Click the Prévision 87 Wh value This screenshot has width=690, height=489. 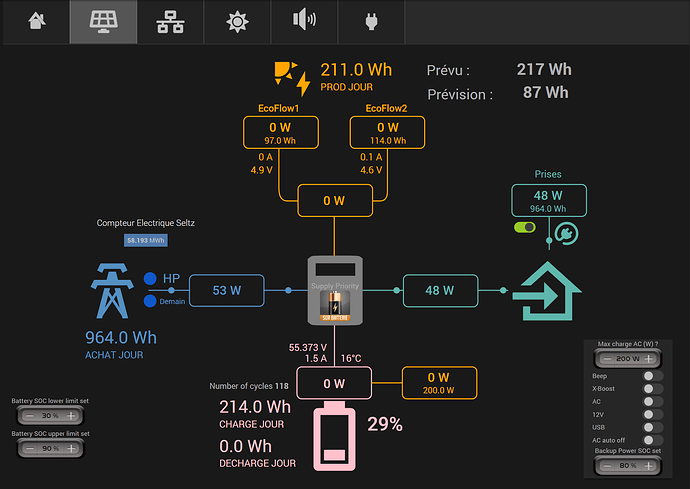(546, 93)
